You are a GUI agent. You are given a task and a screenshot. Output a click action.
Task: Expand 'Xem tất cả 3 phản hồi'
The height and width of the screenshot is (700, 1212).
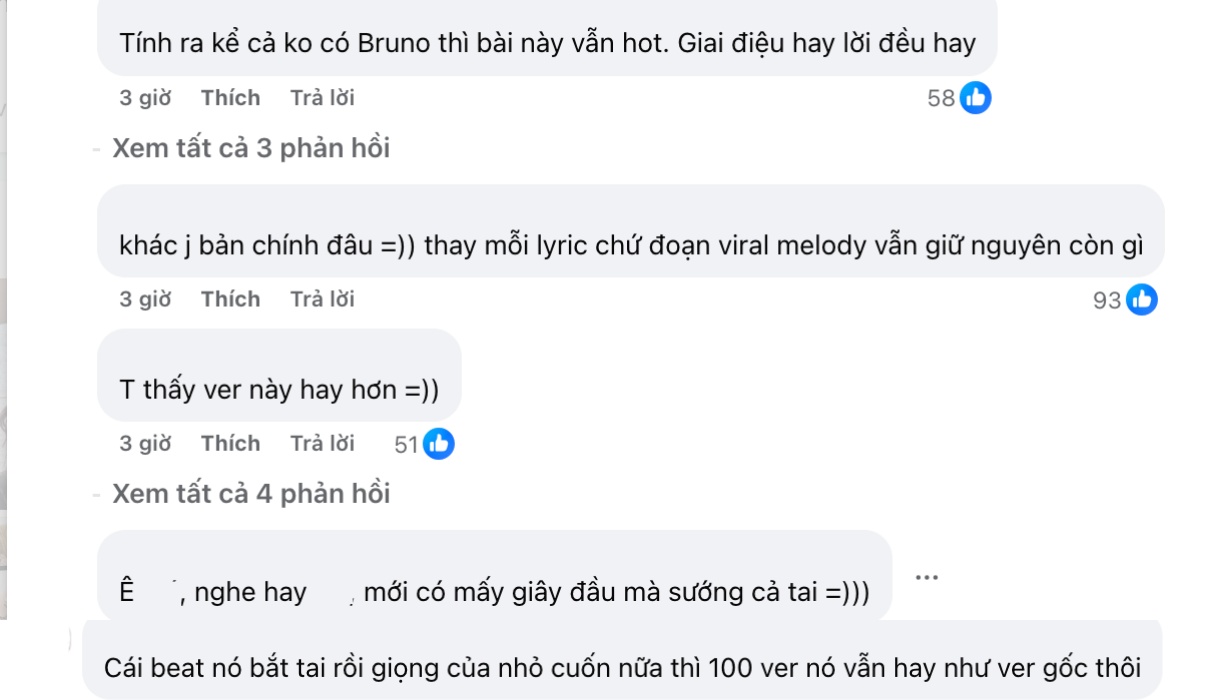(x=254, y=147)
